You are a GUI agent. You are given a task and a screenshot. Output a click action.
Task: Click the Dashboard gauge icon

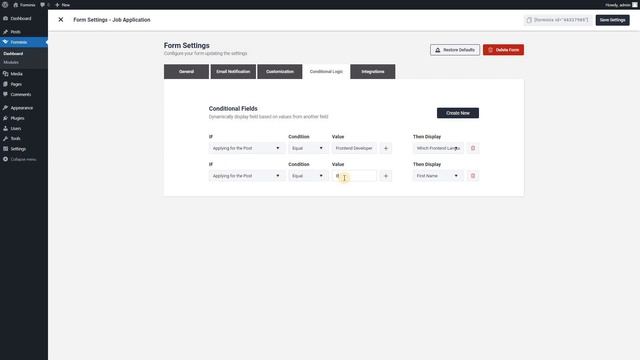click(5, 18)
